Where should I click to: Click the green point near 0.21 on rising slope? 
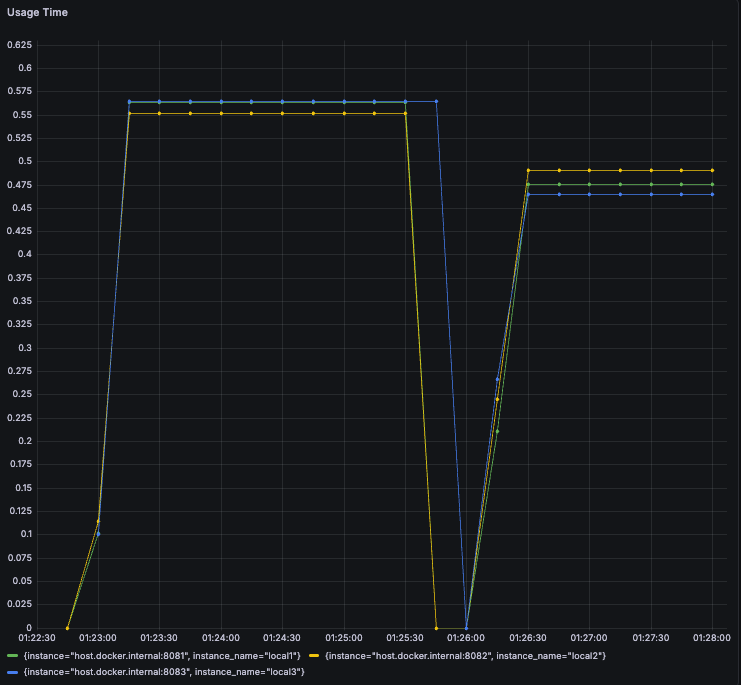click(497, 431)
